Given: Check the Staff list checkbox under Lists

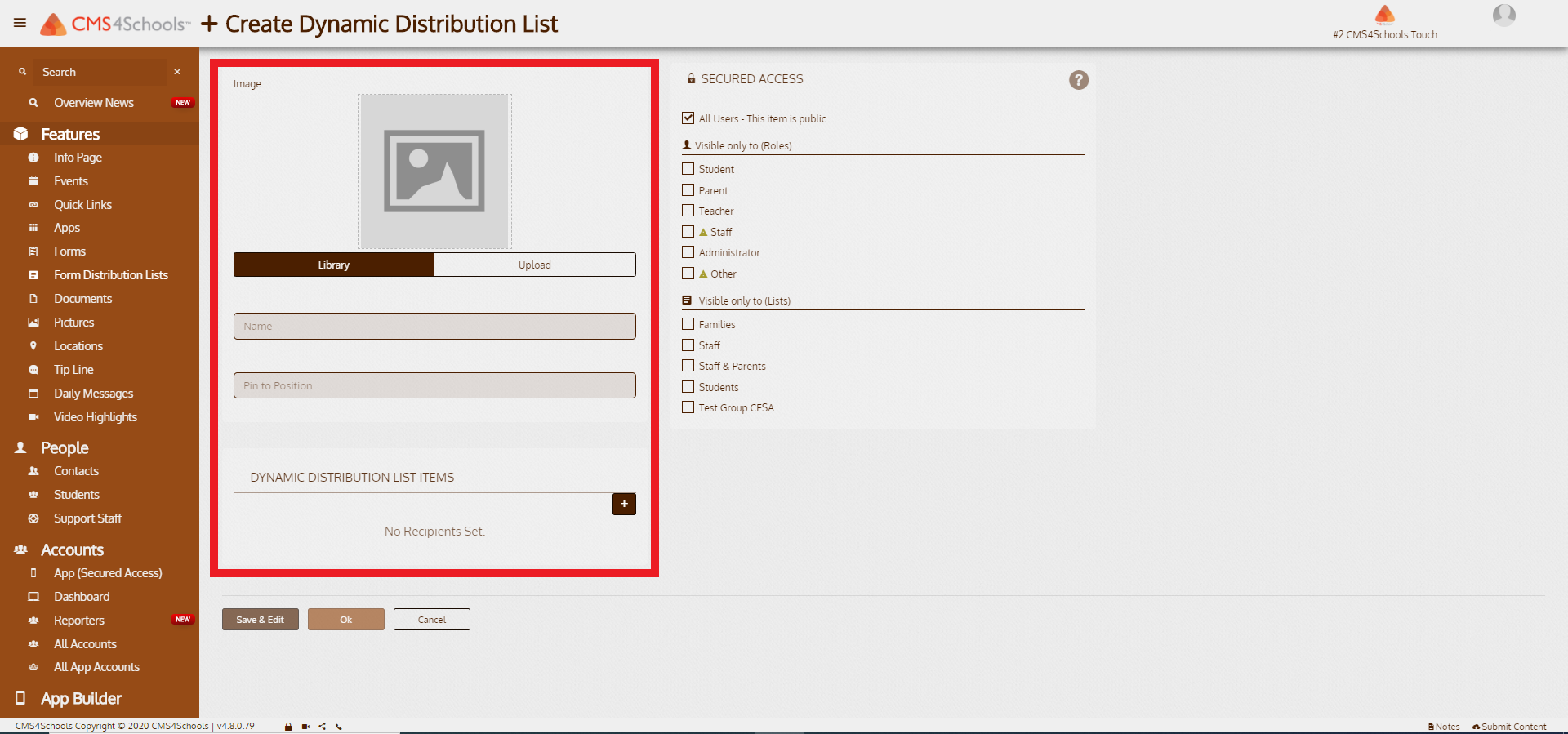Looking at the screenshot, I should point(688,345).
